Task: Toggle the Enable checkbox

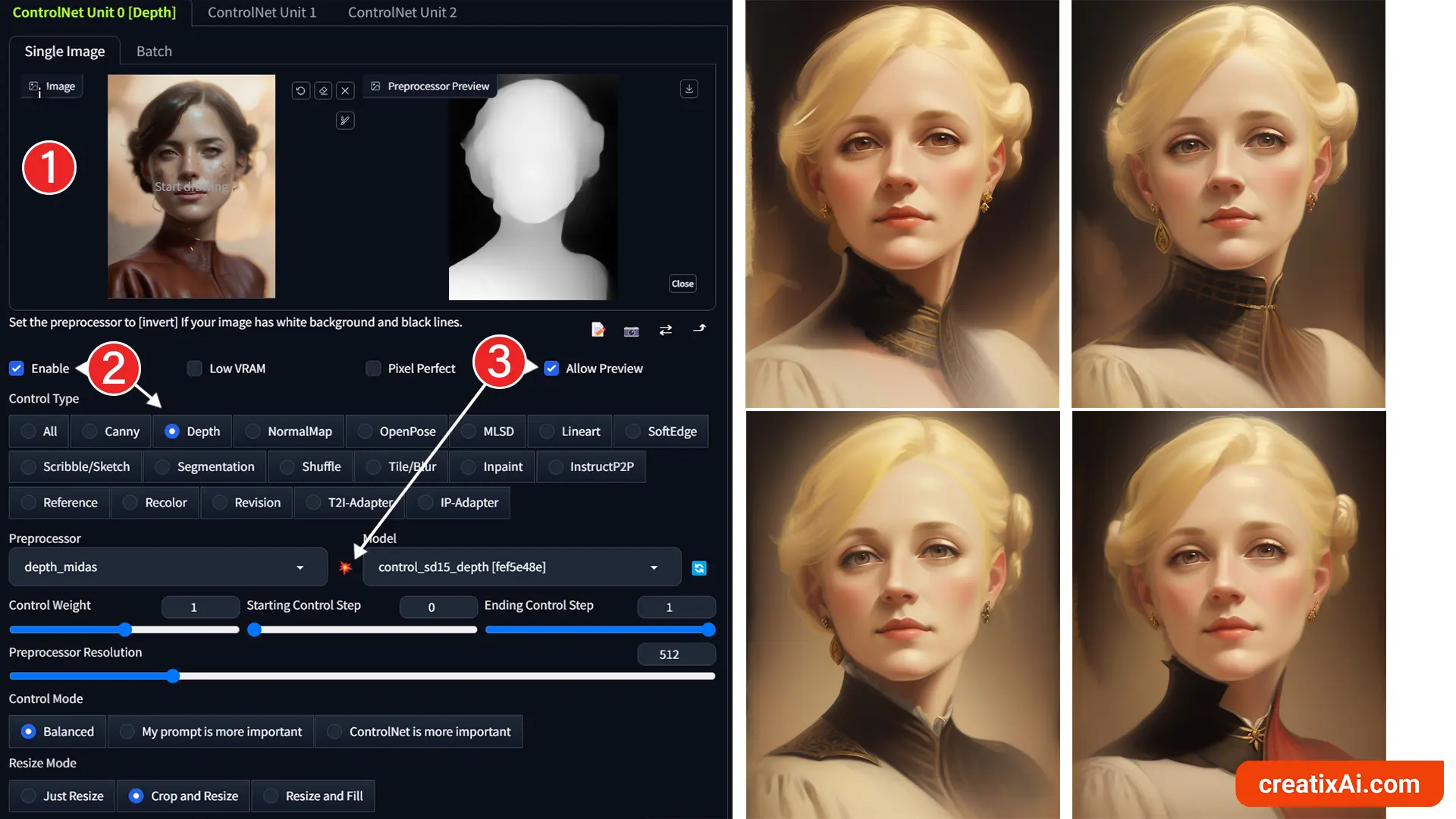Action: click(17, 369)
